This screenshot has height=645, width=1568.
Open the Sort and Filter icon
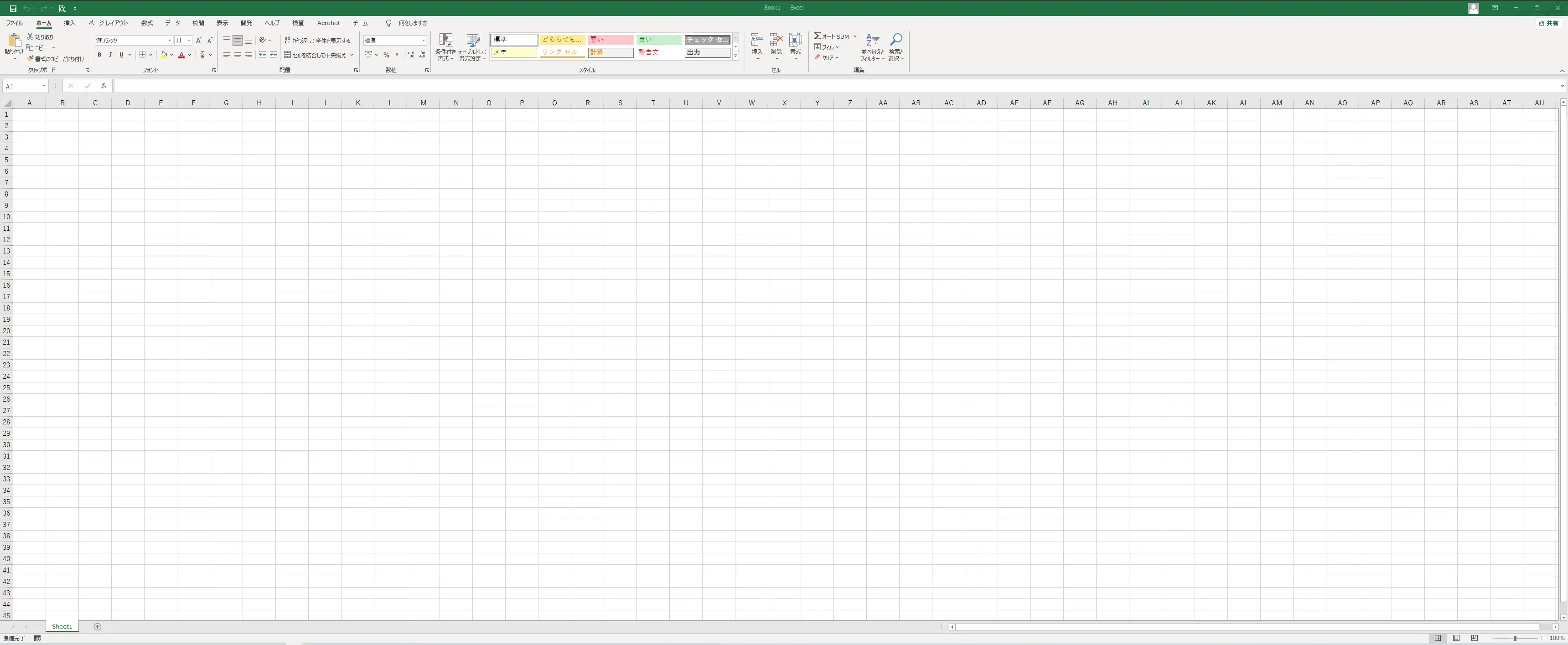coord(872,41)
